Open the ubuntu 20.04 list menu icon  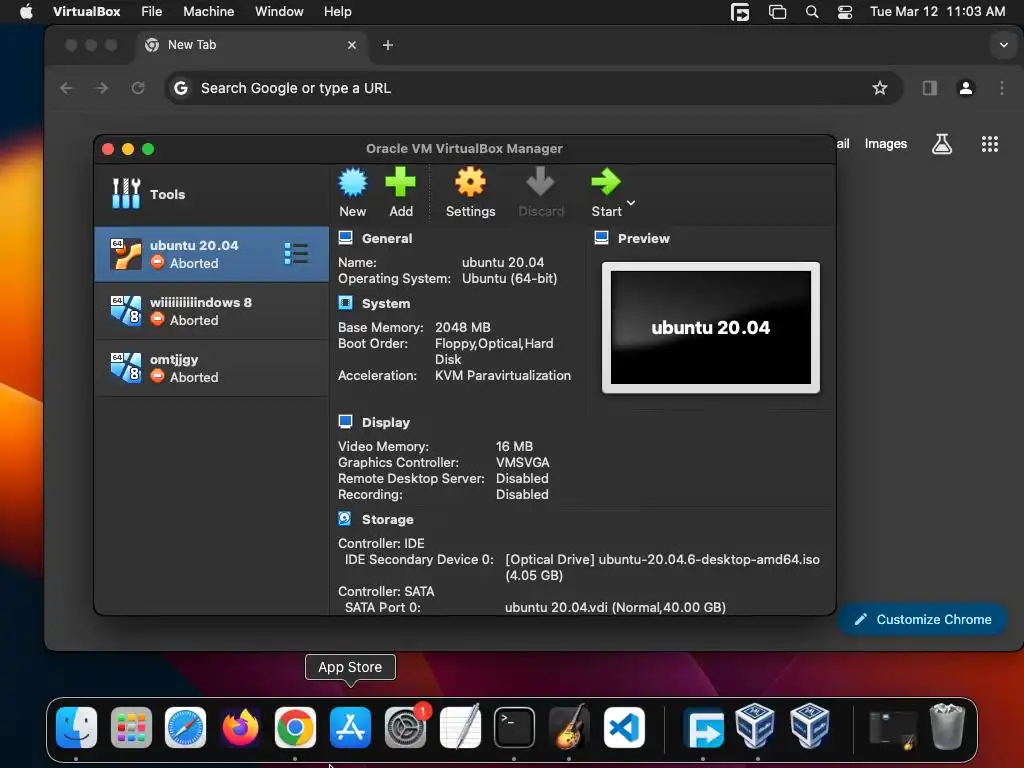296,253
